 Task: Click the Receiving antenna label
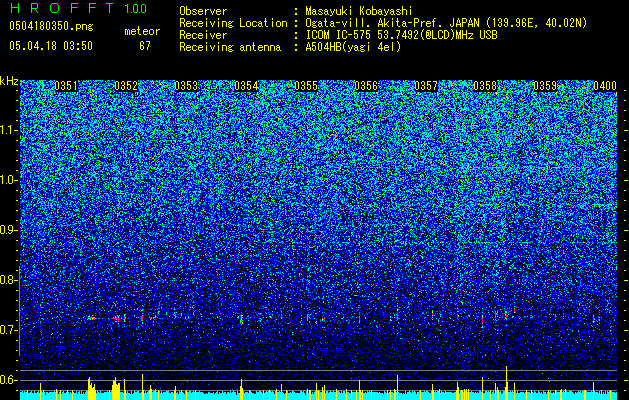[x=230, y=47]
